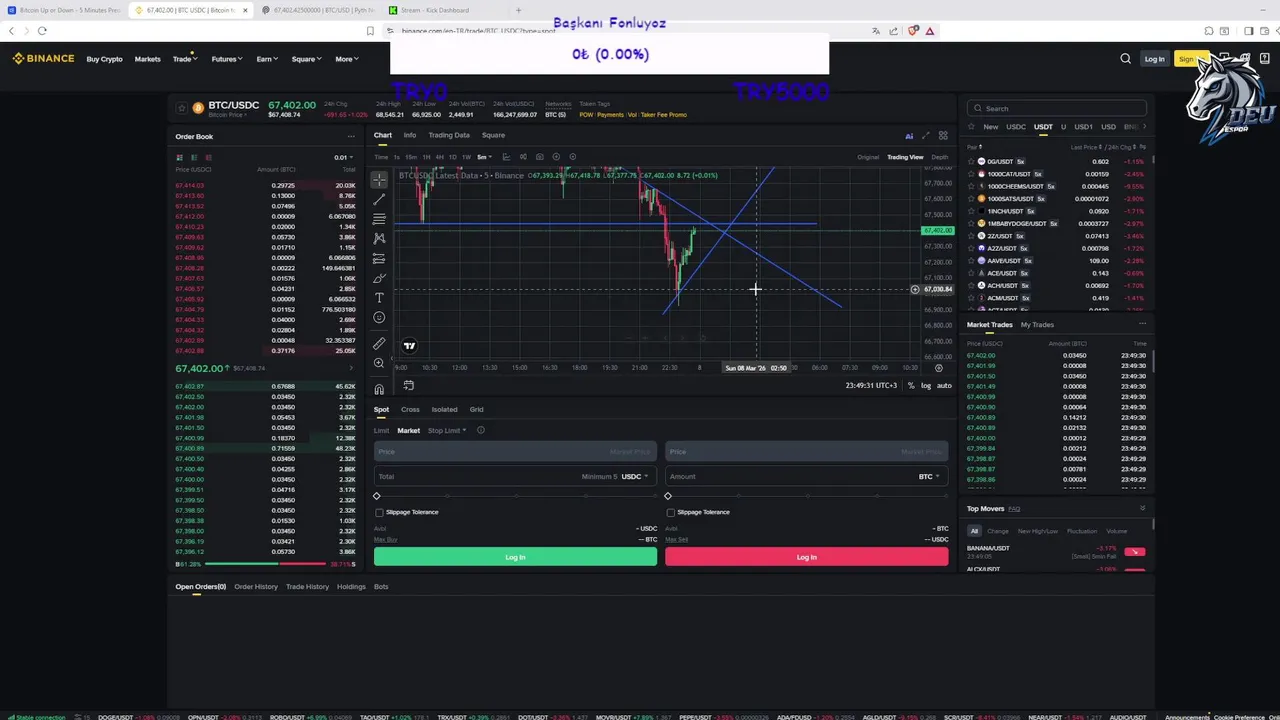Star the 0G/USDT pair as favorite
Screen dimensions: 1280x720
pyautogui.click(x=971, y=161)
